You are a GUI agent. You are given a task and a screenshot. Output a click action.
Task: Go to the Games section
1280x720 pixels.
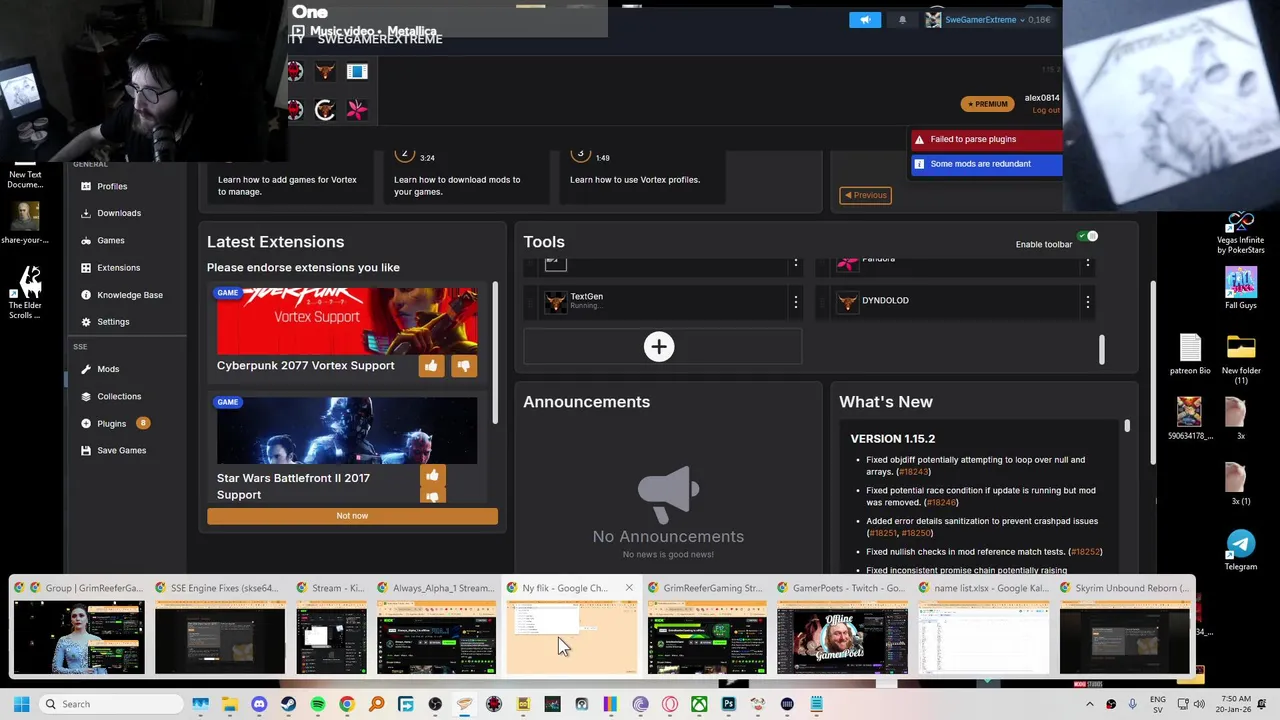[x=110, y=240]
